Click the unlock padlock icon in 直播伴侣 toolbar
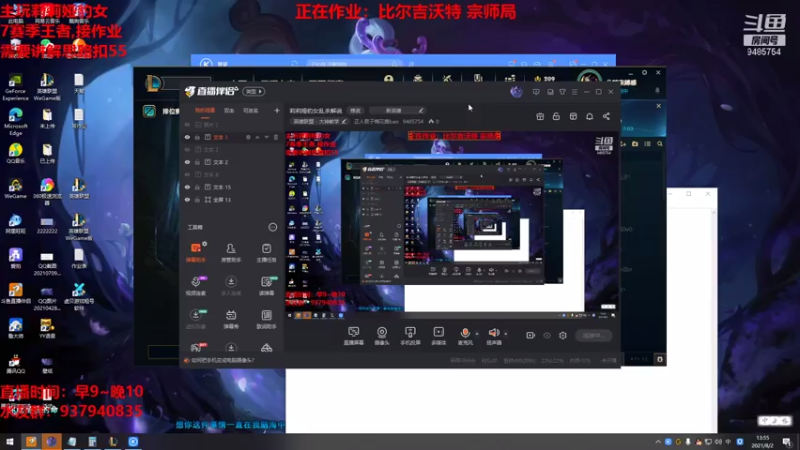 [556, 116]
